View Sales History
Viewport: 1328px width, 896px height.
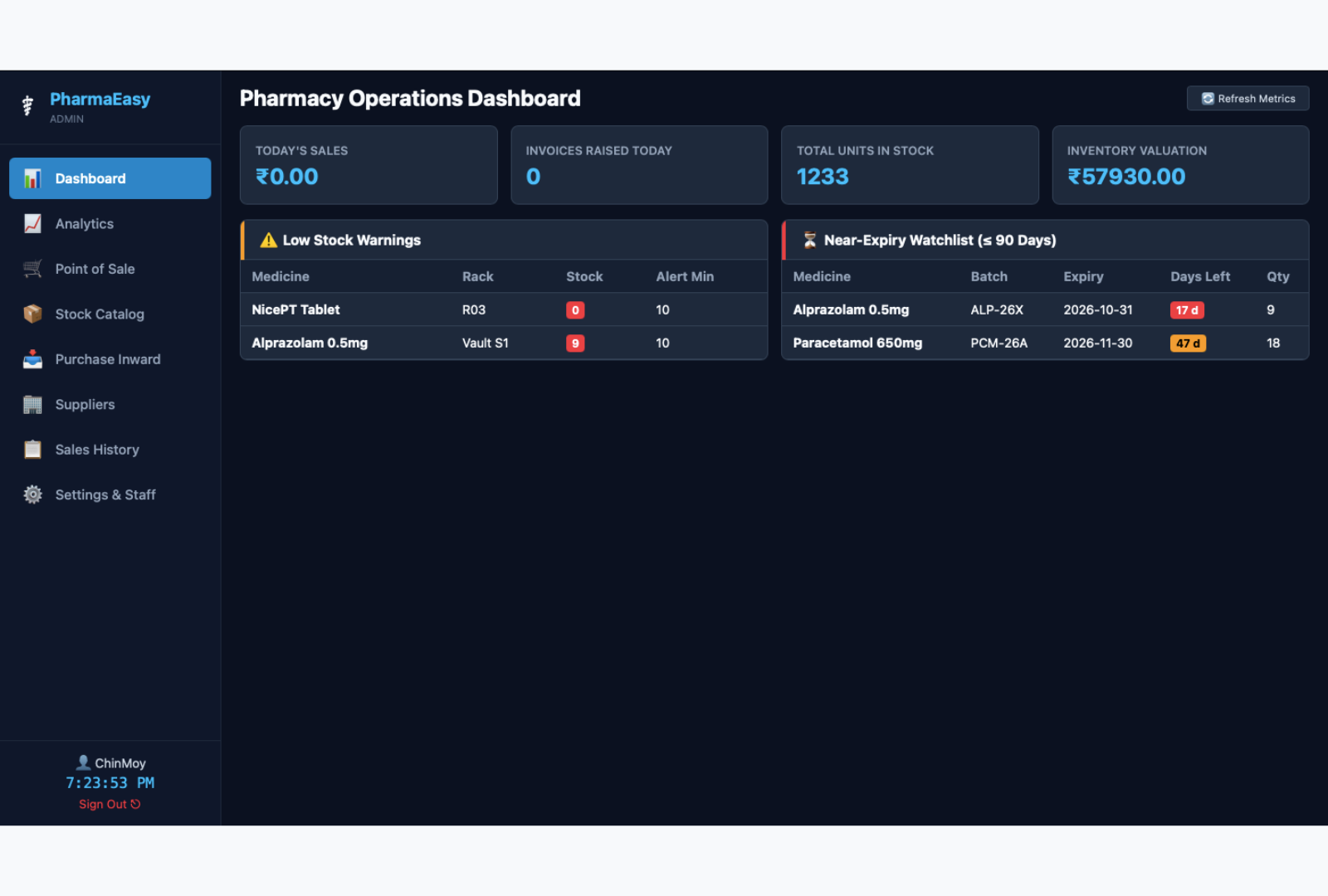pos(110,450)
